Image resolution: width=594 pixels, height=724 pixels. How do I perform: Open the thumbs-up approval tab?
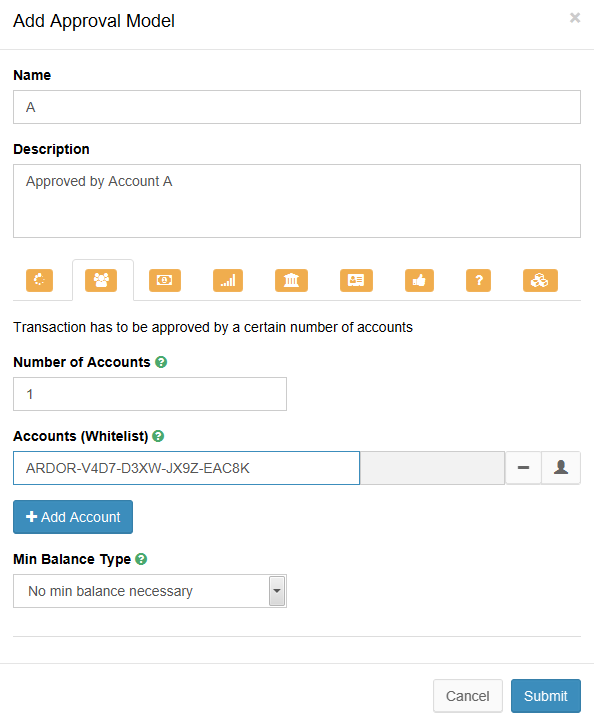pyautogui.click(x=419, y=280)
